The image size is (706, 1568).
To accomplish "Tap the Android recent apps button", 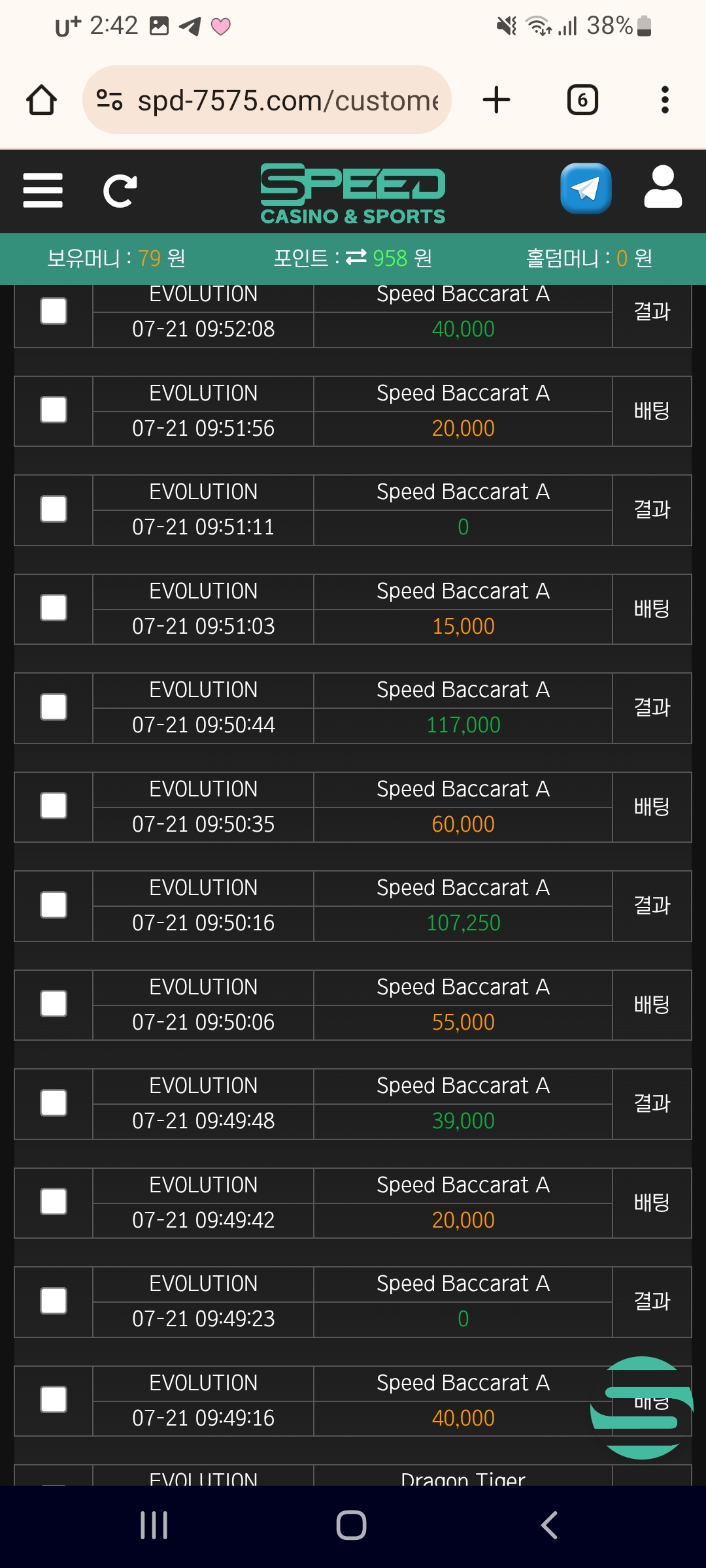I will pos(154,1526).
